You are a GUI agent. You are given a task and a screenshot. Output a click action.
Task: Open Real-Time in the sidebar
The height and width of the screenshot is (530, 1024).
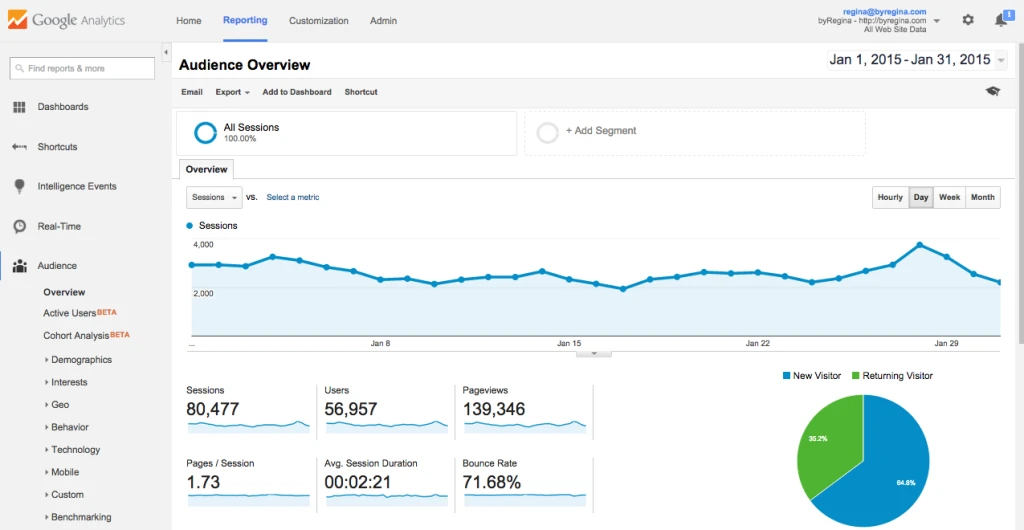point(59,226)
